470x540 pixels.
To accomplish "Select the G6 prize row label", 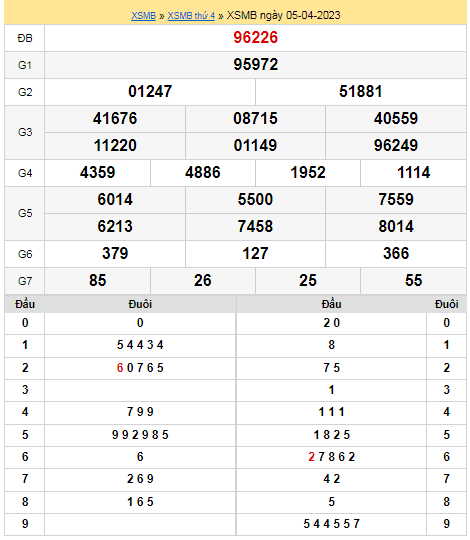I will [25, 254].
